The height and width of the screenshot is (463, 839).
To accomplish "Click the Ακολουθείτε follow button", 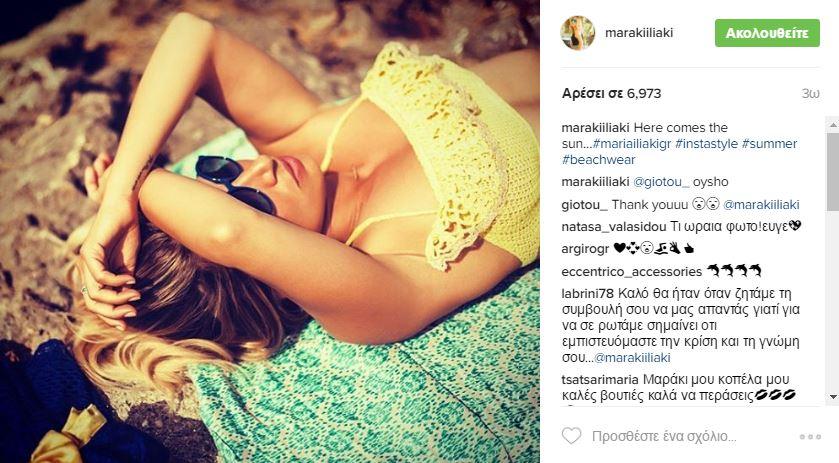I will (x=767, y=33).
